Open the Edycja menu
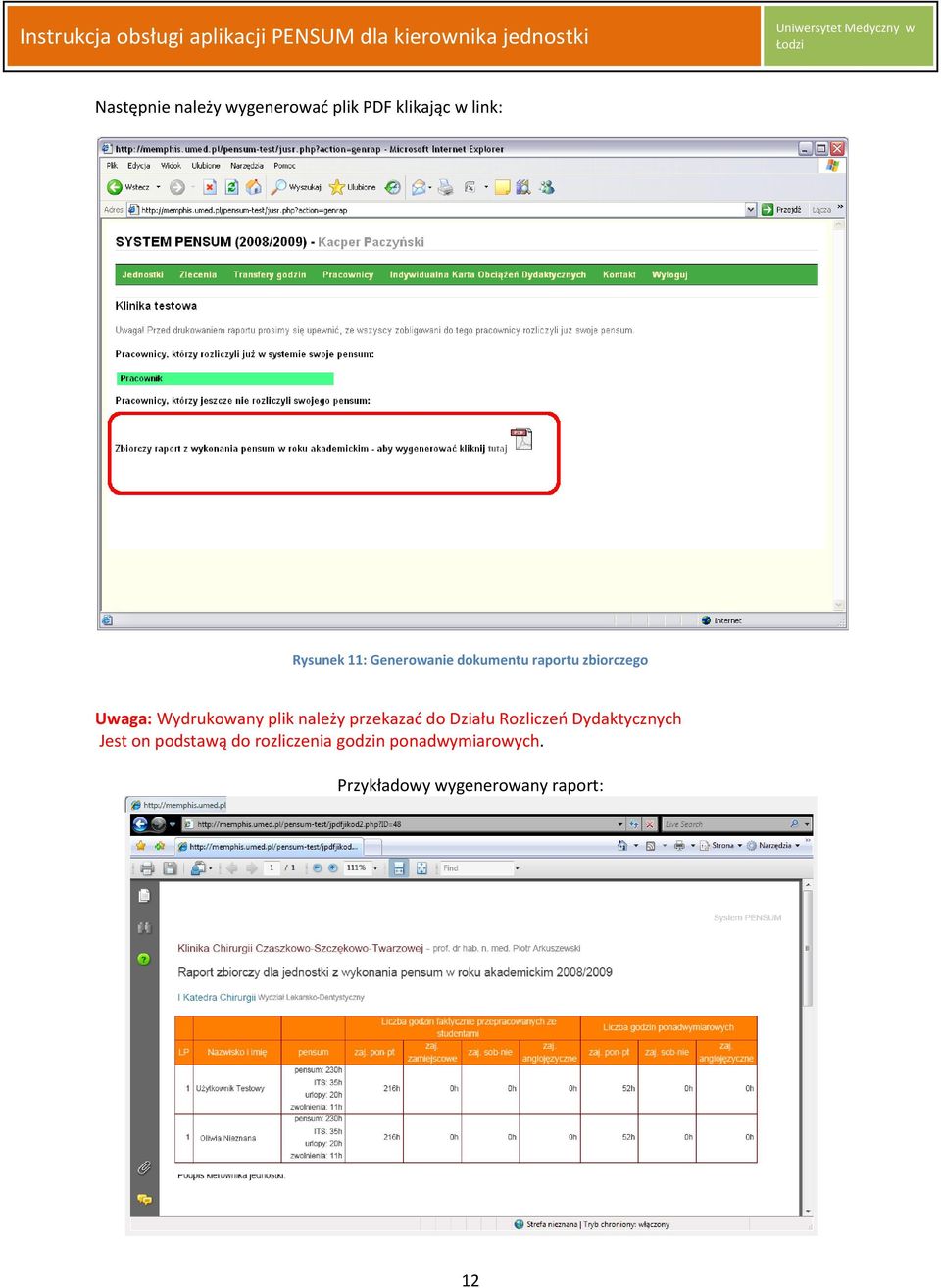The height and width of the screenshot is (1288, 941). (139, 166)
